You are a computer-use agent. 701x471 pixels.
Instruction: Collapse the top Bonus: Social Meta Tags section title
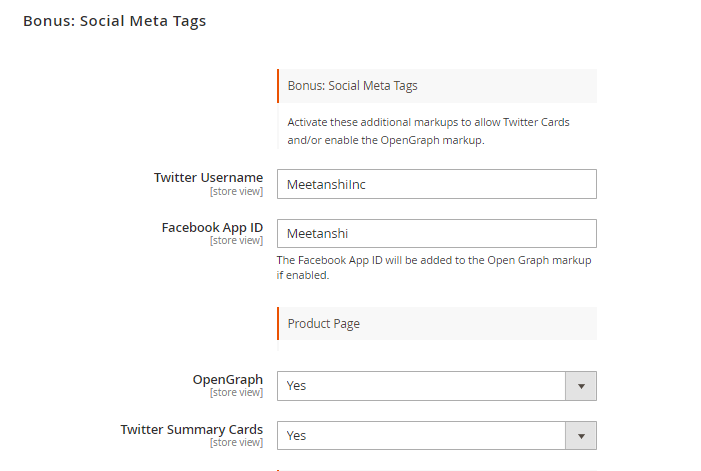point(114,21)
